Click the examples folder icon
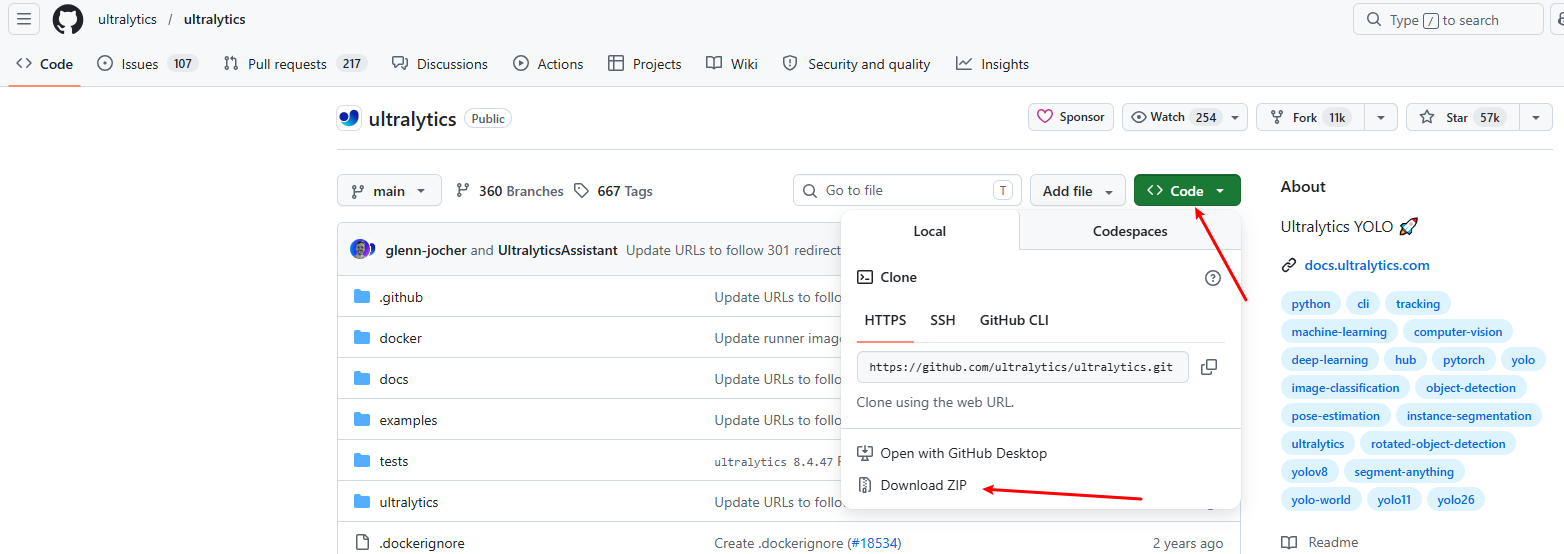This screenshot has width=1564, height=554. pos(362,420)
